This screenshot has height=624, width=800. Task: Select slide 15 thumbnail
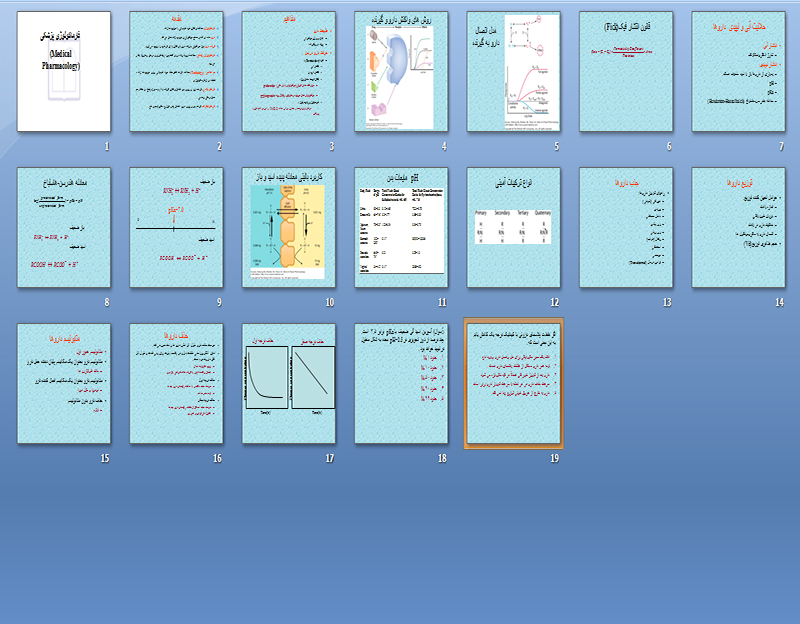64,384
